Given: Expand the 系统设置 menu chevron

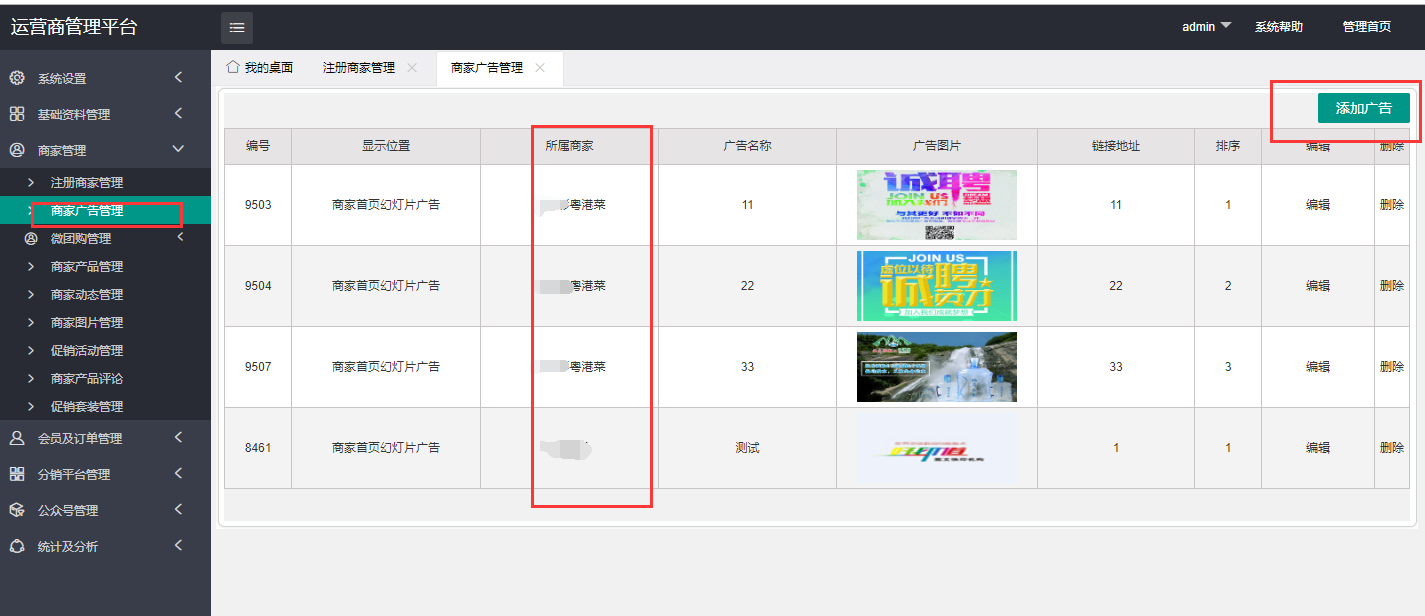Looking at the screenshot, I should [178, 77].
